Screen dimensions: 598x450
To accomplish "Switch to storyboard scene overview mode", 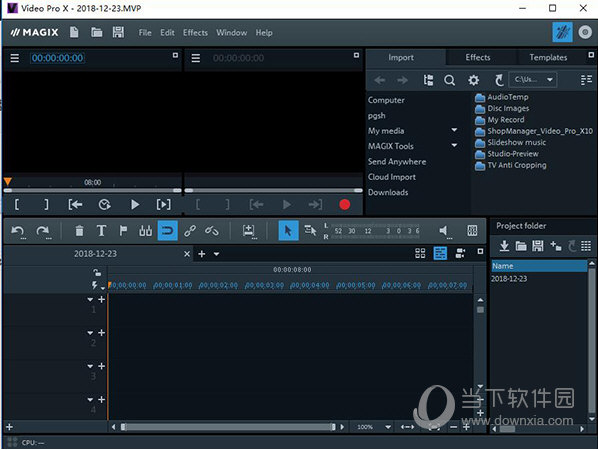I will (420, 253).
